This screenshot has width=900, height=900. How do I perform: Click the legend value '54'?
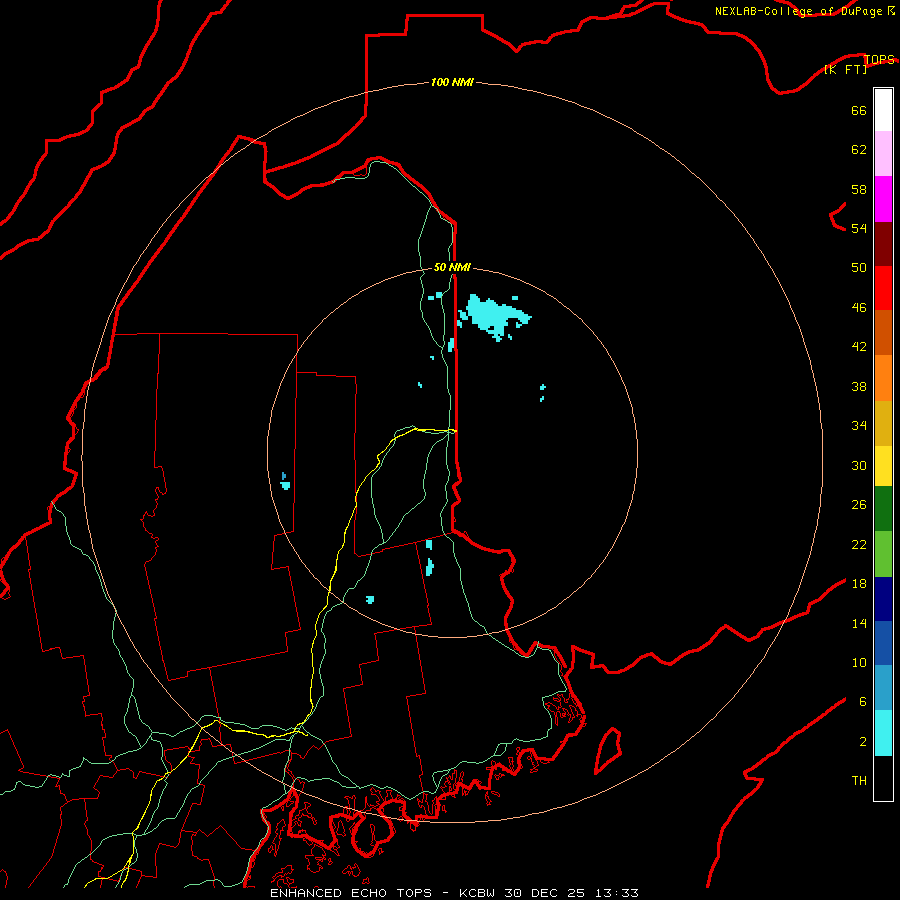[x=859, y=228]
